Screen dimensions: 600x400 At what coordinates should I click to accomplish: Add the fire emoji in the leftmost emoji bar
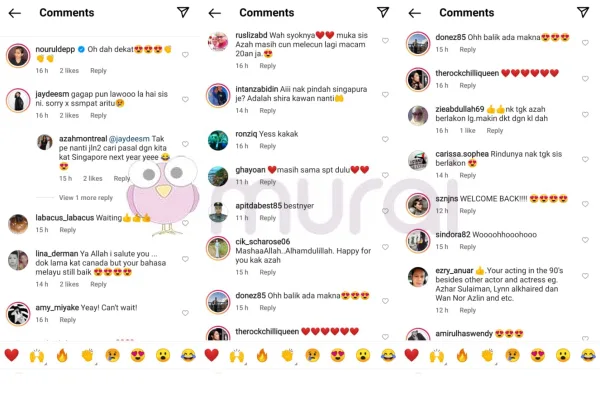[x=62, y=355]
